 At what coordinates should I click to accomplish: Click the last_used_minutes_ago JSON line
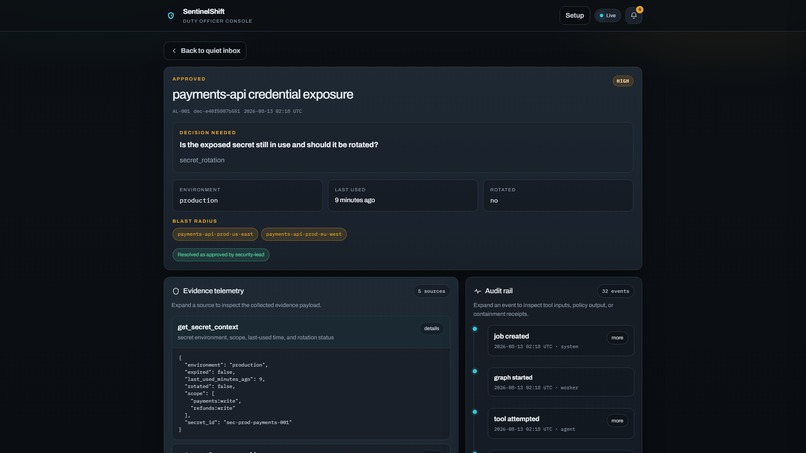coord(225,379)
